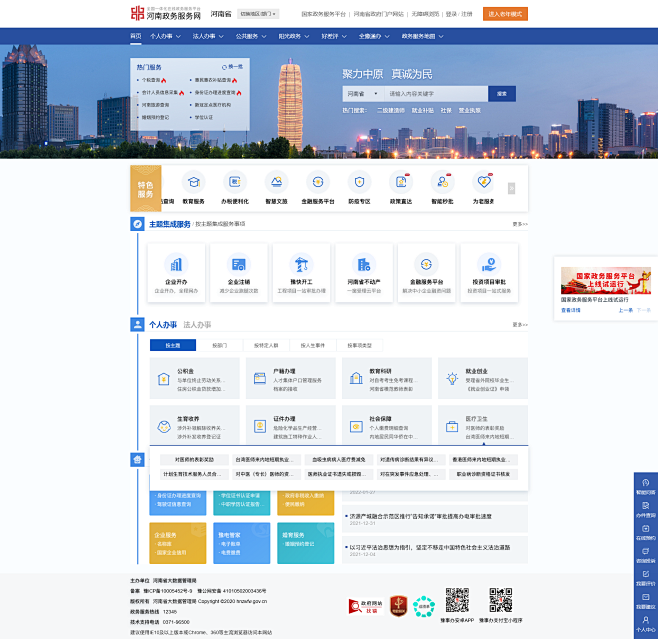The image size is (658, 639).
Task: Open the 河南省 search scope dropdown
Action: click(x=361, y=93)
